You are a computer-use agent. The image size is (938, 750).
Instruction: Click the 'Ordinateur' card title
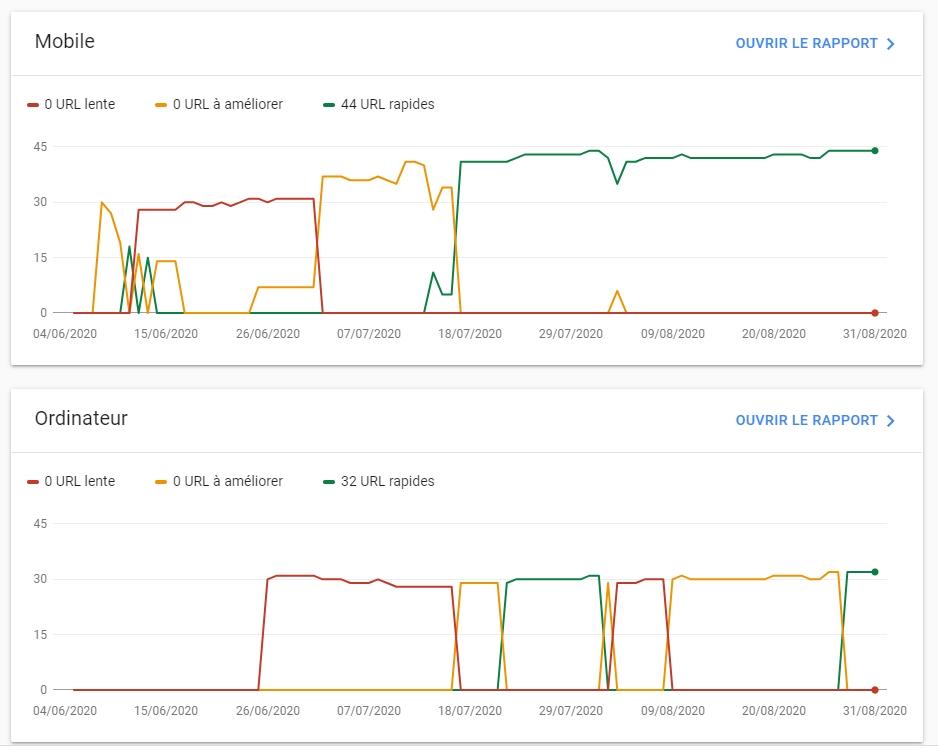[x=81, y=419]
